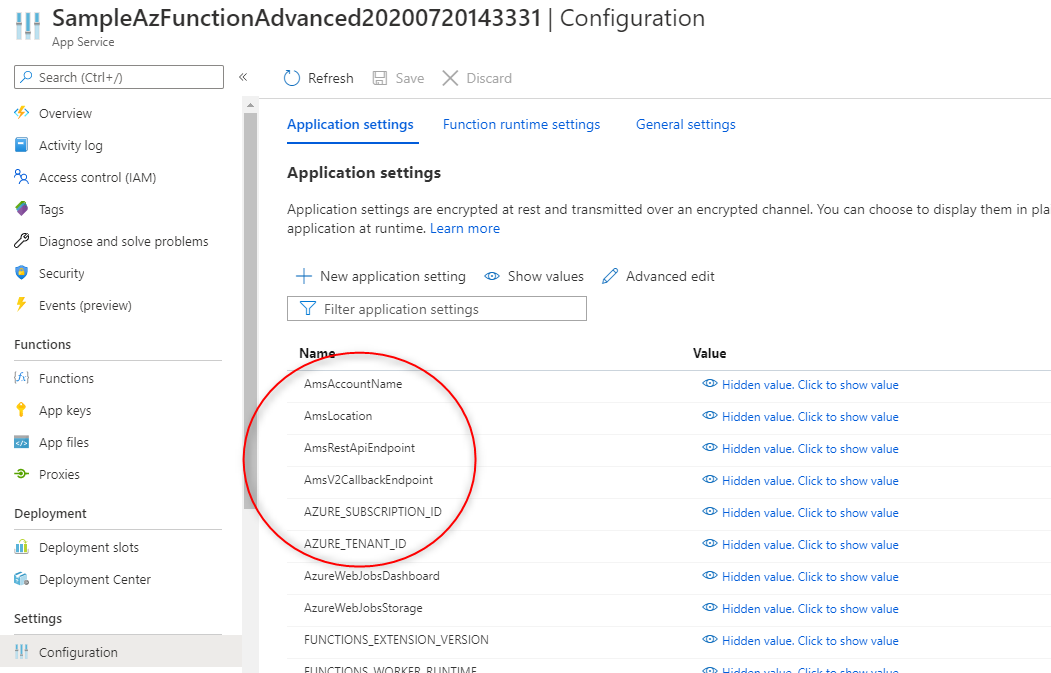Open the AzureWebJobsStorage setting name
The image size is (1051, 673).
click(363, 608)
